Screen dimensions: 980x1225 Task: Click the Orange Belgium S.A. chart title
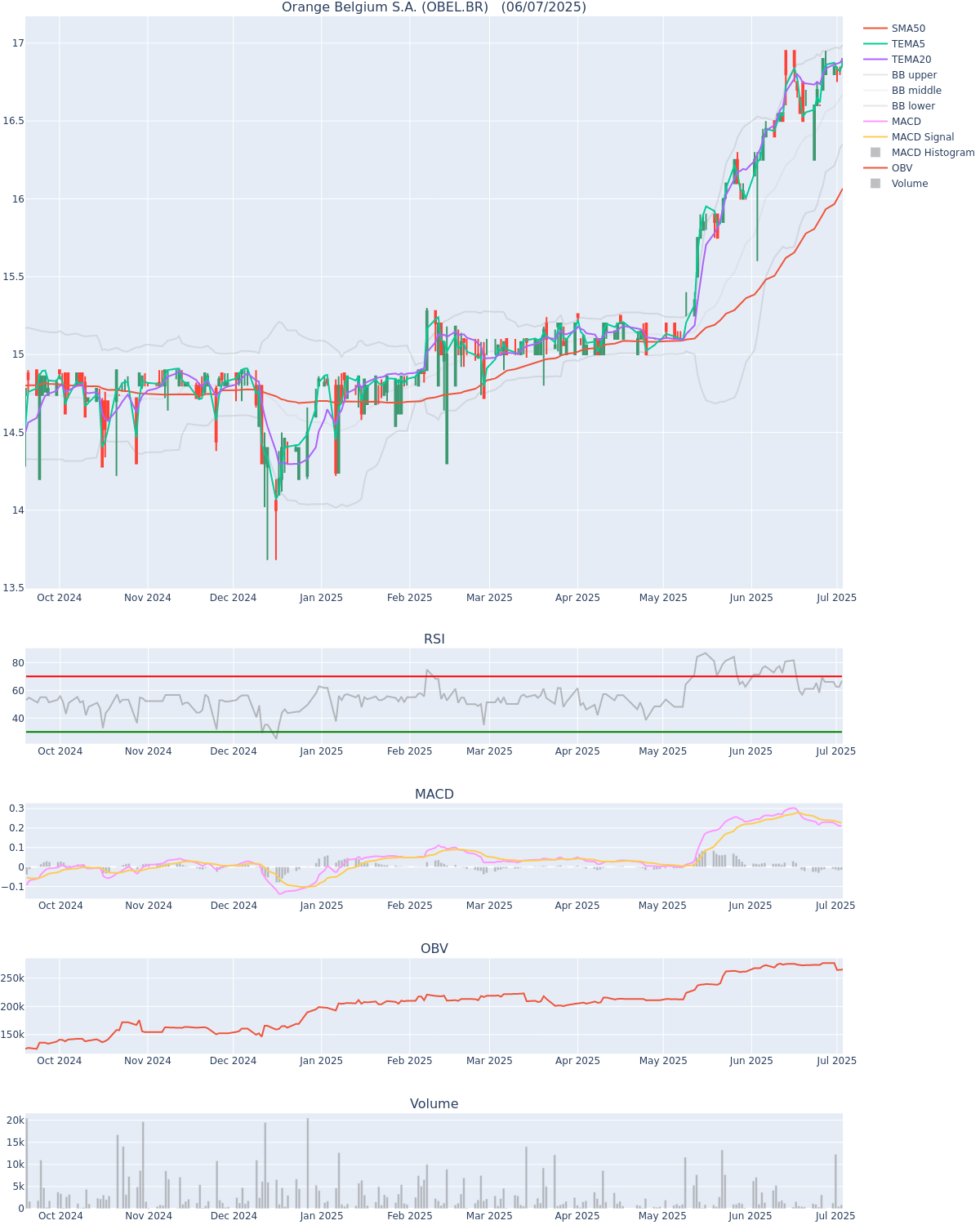pyautogui.click(x=434, y=7)
